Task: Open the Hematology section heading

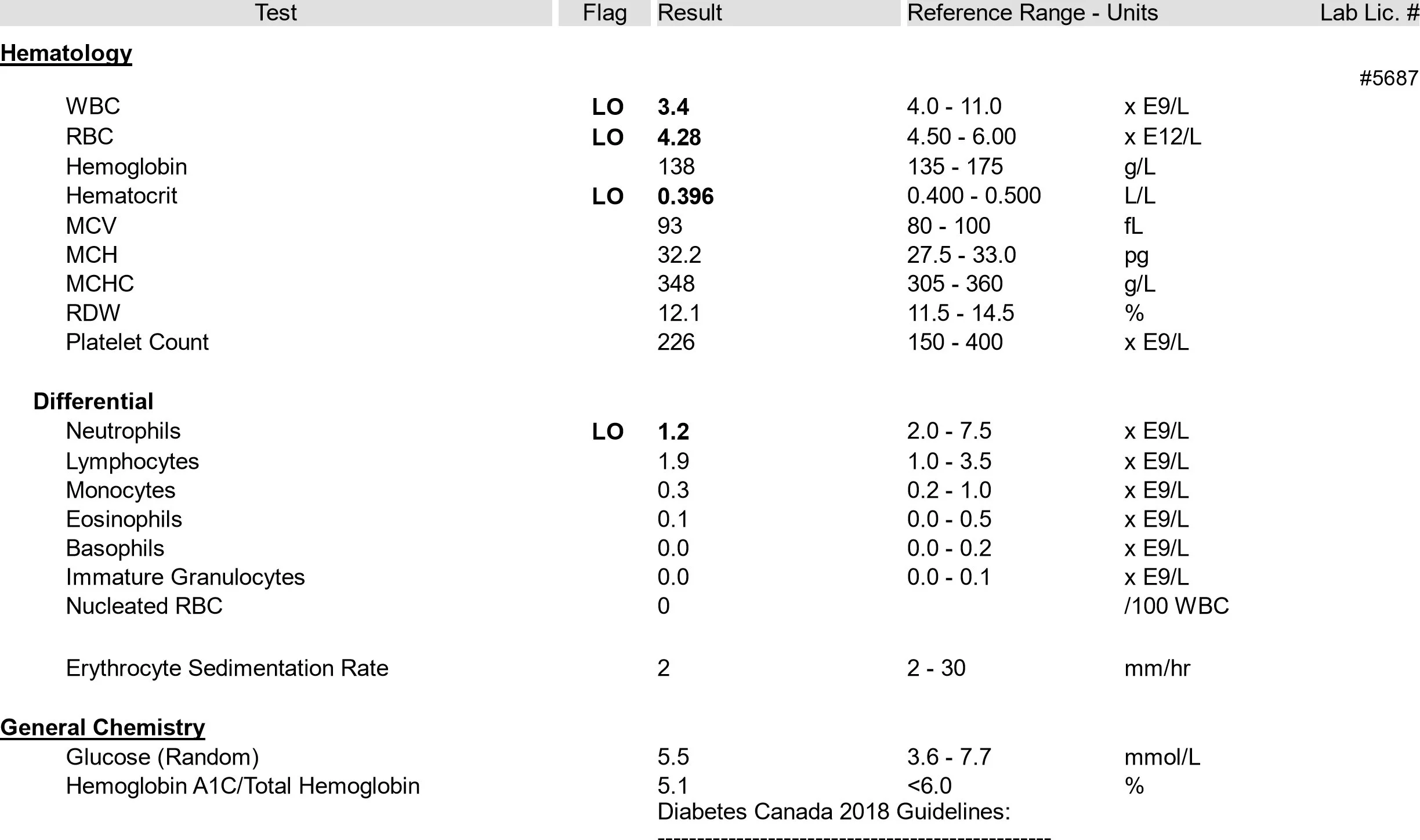Action: [x=66, y=53]
